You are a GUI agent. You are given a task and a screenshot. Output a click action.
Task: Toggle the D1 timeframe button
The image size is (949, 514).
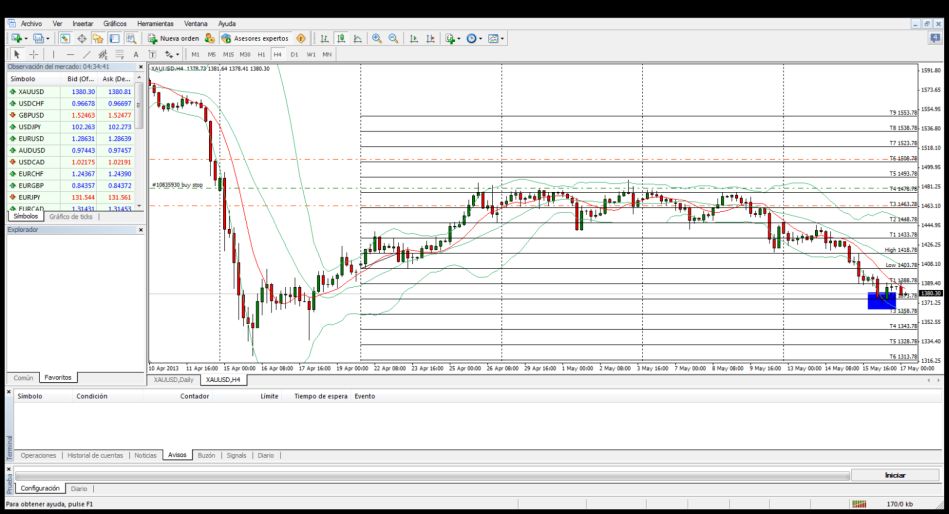coord(294,54)
